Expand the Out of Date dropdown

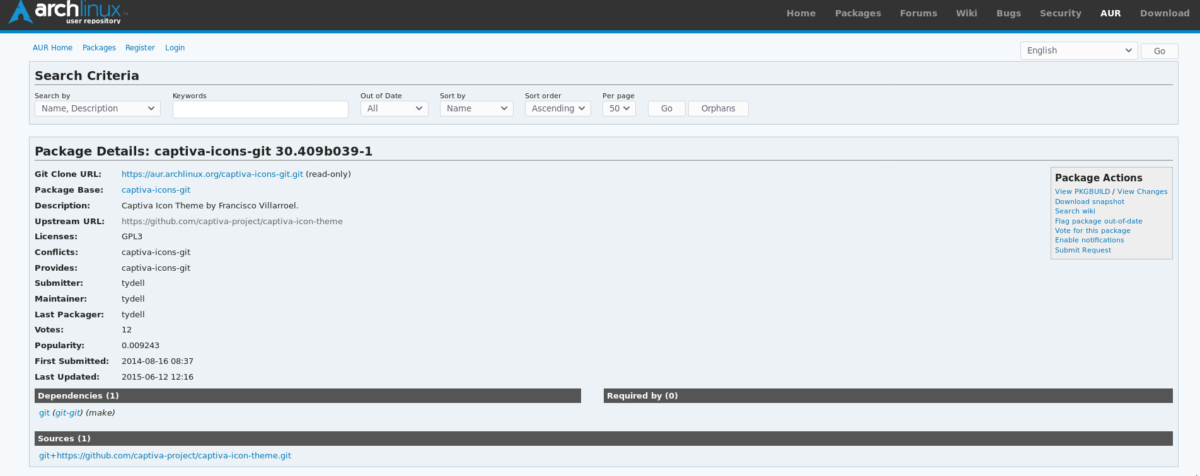(394, 108)
